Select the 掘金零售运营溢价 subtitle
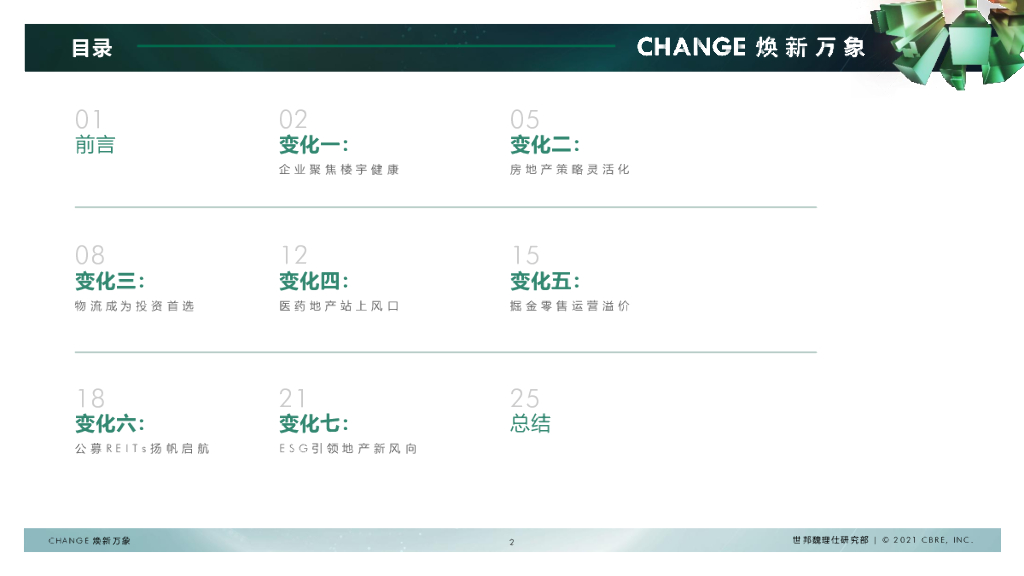 570,306
